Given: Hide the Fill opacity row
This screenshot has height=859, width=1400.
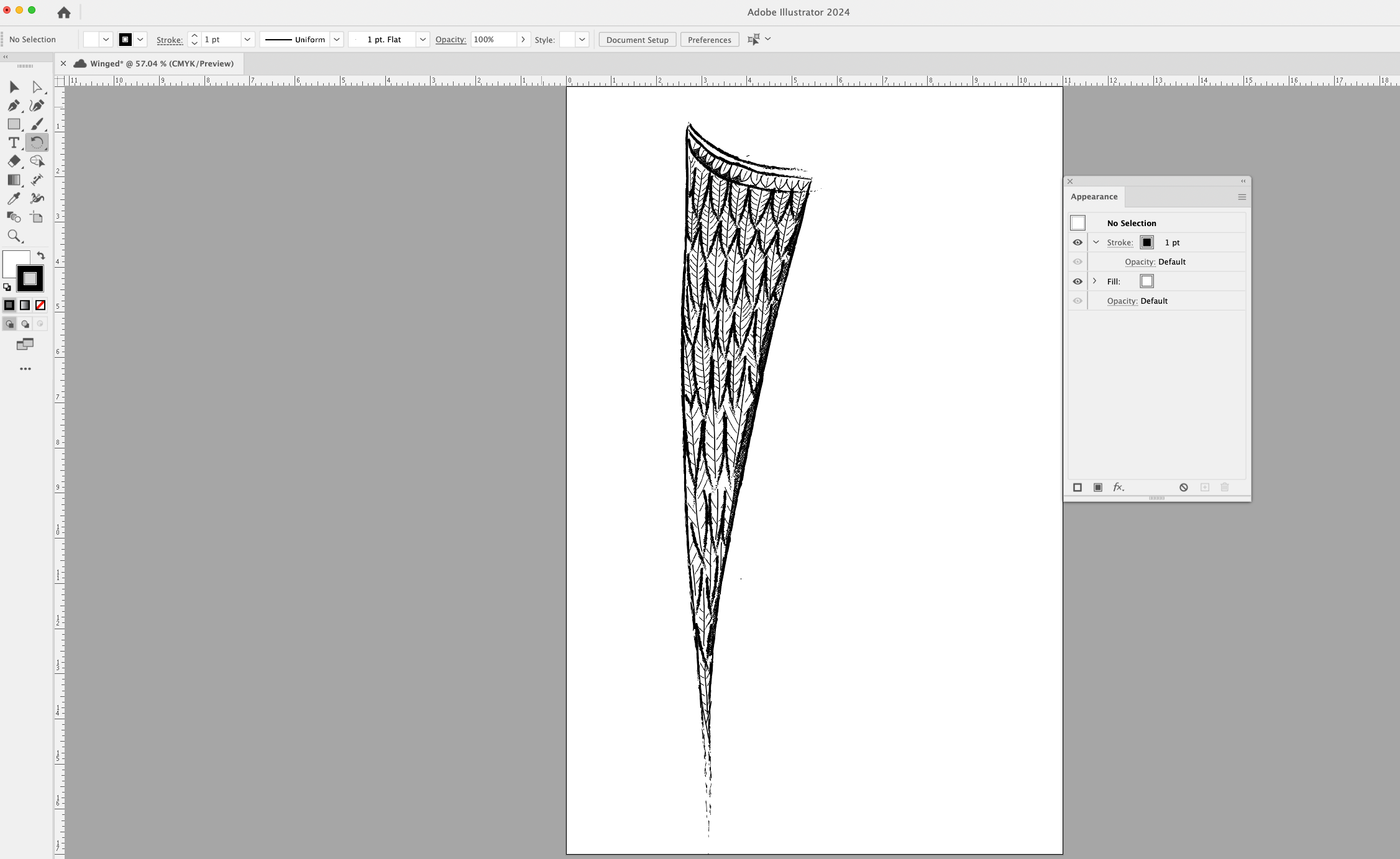Looking at the screenshot, I should pyautogui.click(x=1077, y=301).
